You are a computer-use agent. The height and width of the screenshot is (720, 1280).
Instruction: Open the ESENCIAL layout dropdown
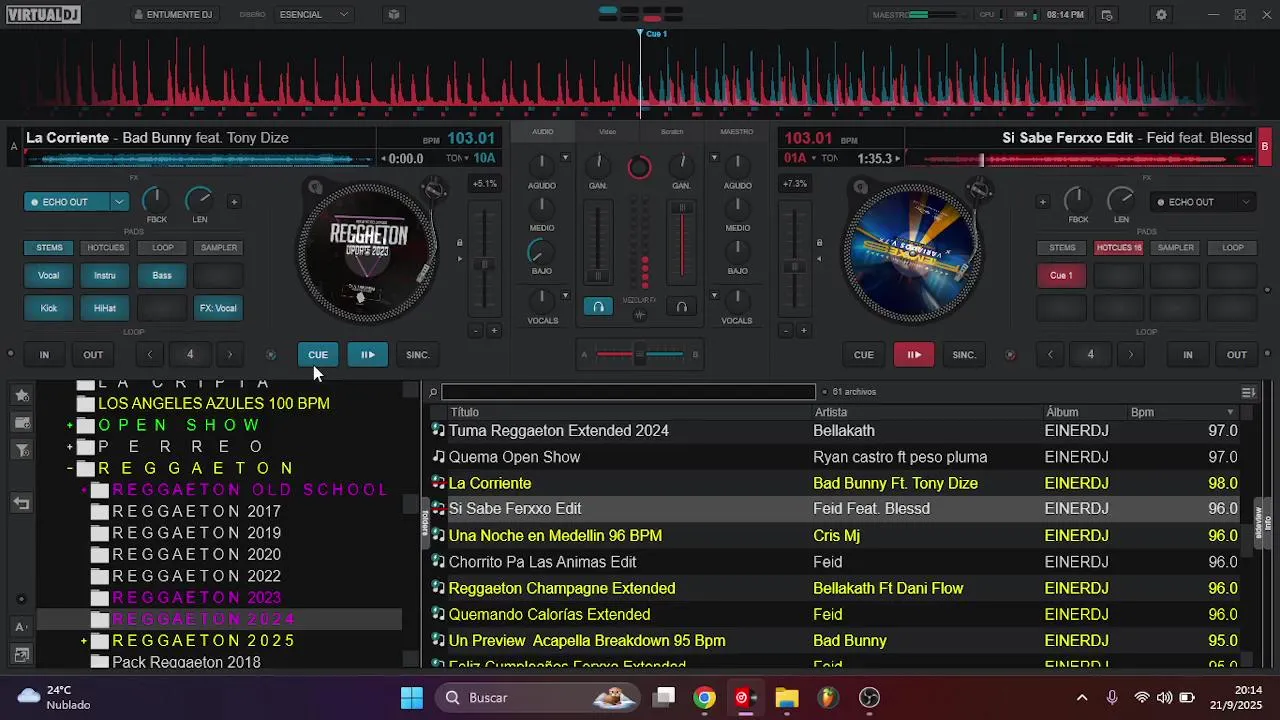pyautogui.click(x=314, y=15)
